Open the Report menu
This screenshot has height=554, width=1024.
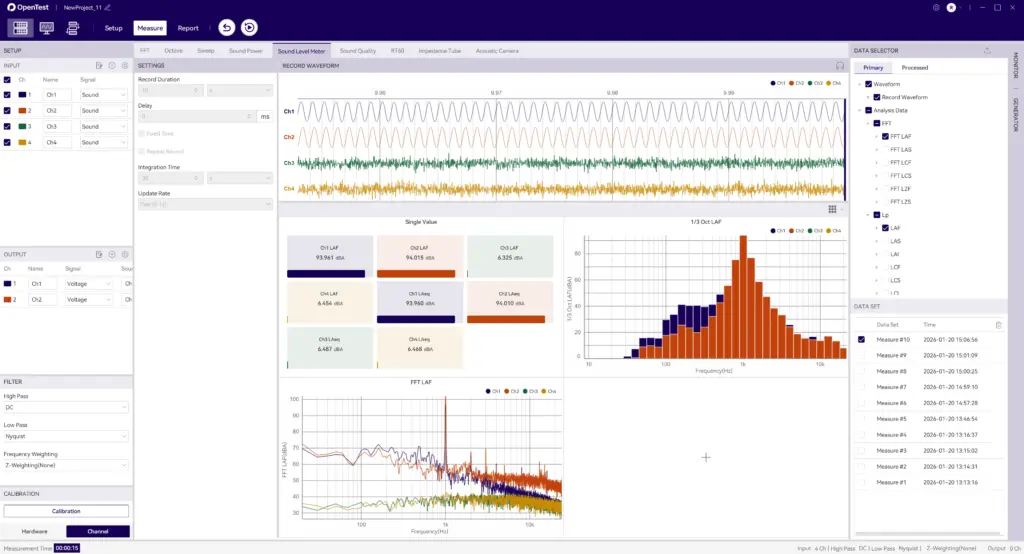188,28
